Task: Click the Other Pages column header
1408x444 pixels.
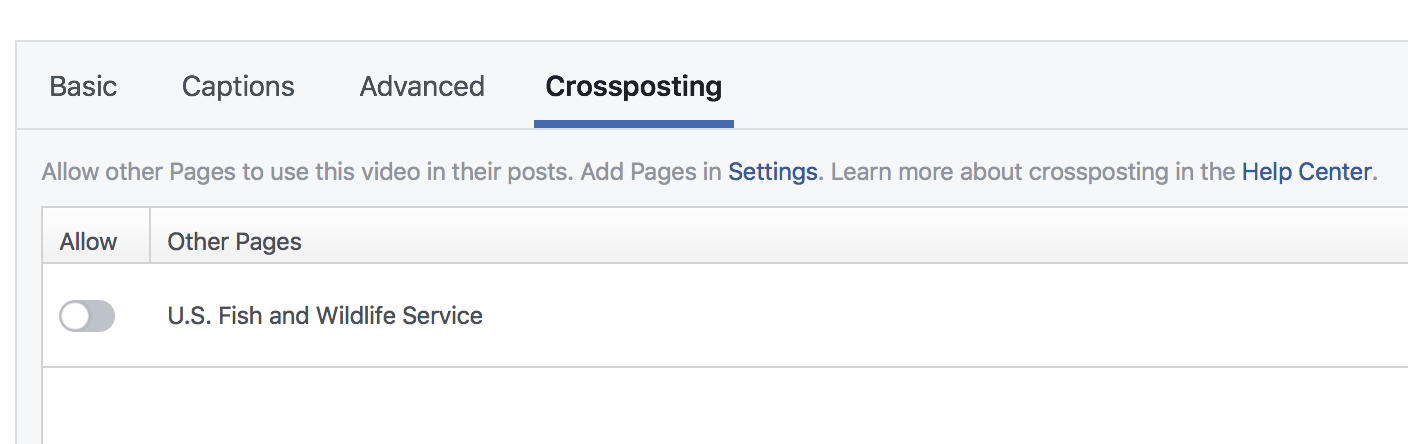Action: coord(234,241)
